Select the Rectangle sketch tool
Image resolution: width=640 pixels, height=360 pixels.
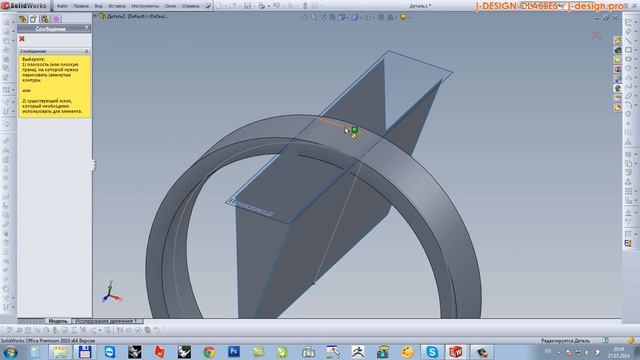[x=629, y=50]
